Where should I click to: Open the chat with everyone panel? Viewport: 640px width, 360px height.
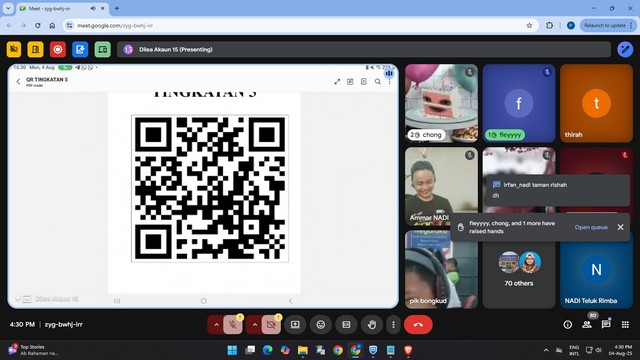(606, 324)
